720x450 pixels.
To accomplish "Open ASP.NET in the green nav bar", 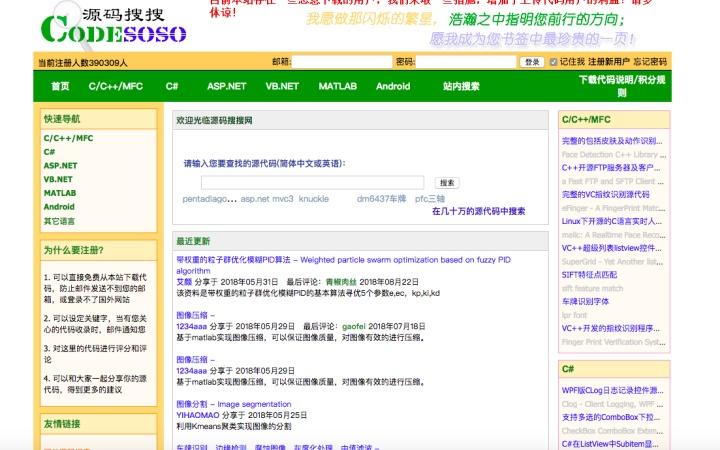I will tap(226, 86).
